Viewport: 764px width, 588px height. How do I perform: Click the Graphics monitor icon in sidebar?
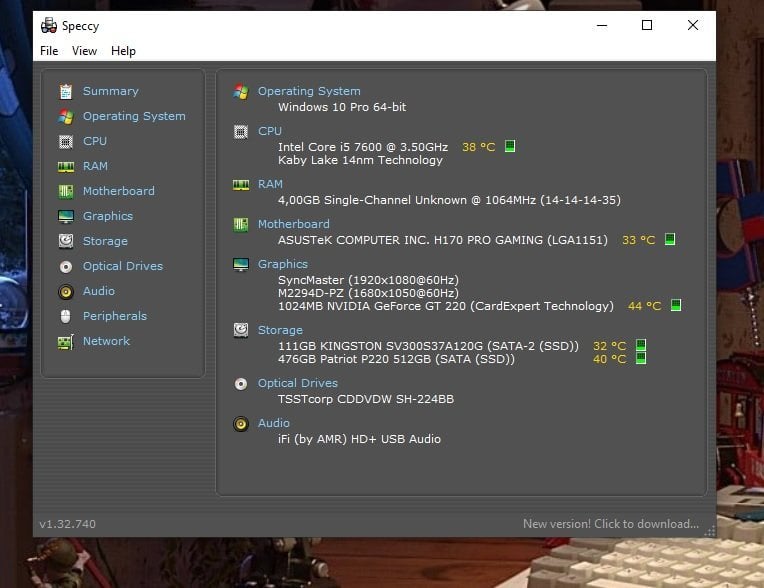tap(66, 216)
